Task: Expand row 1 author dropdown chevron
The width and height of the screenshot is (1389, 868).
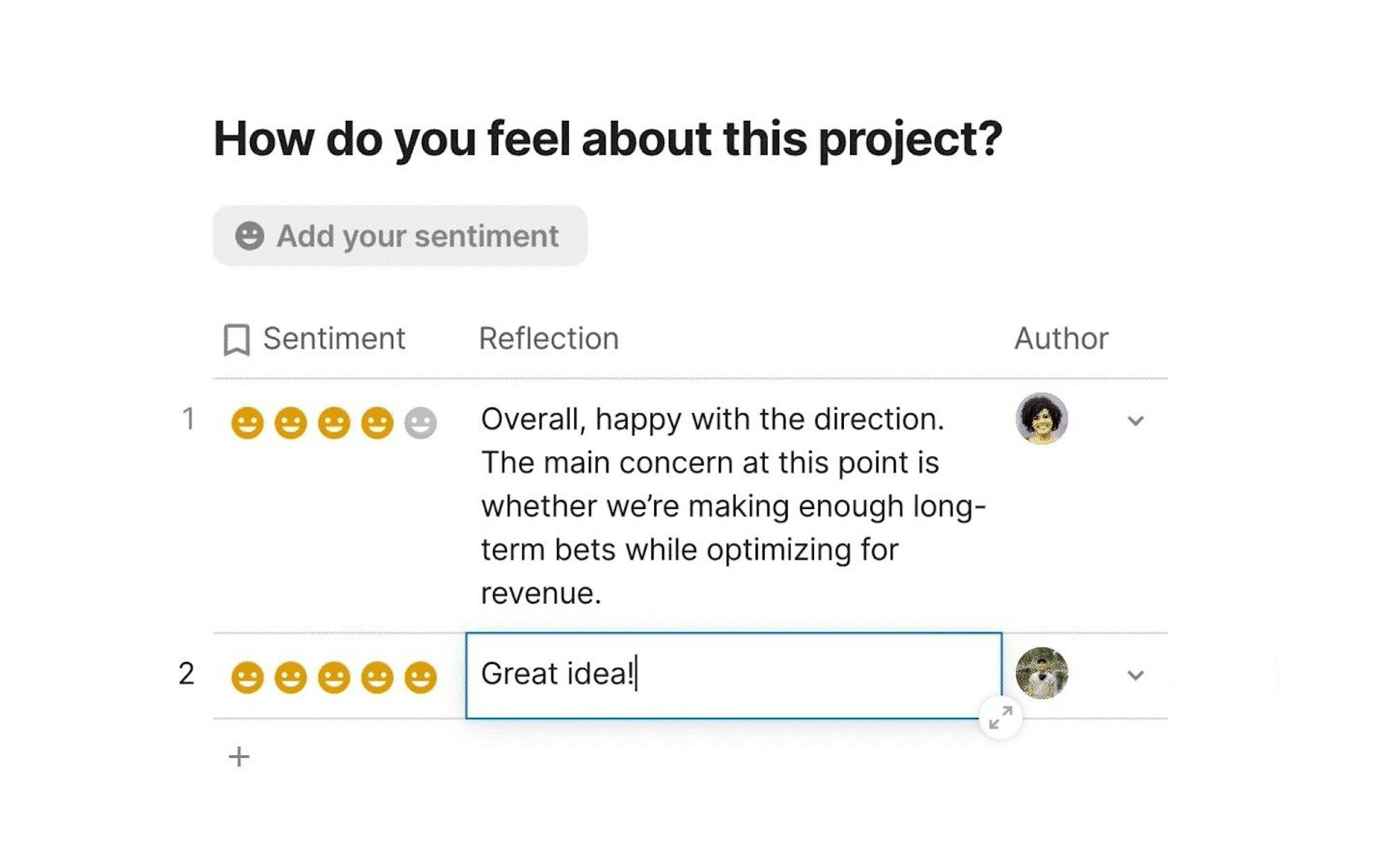Action: point(1136,421)
